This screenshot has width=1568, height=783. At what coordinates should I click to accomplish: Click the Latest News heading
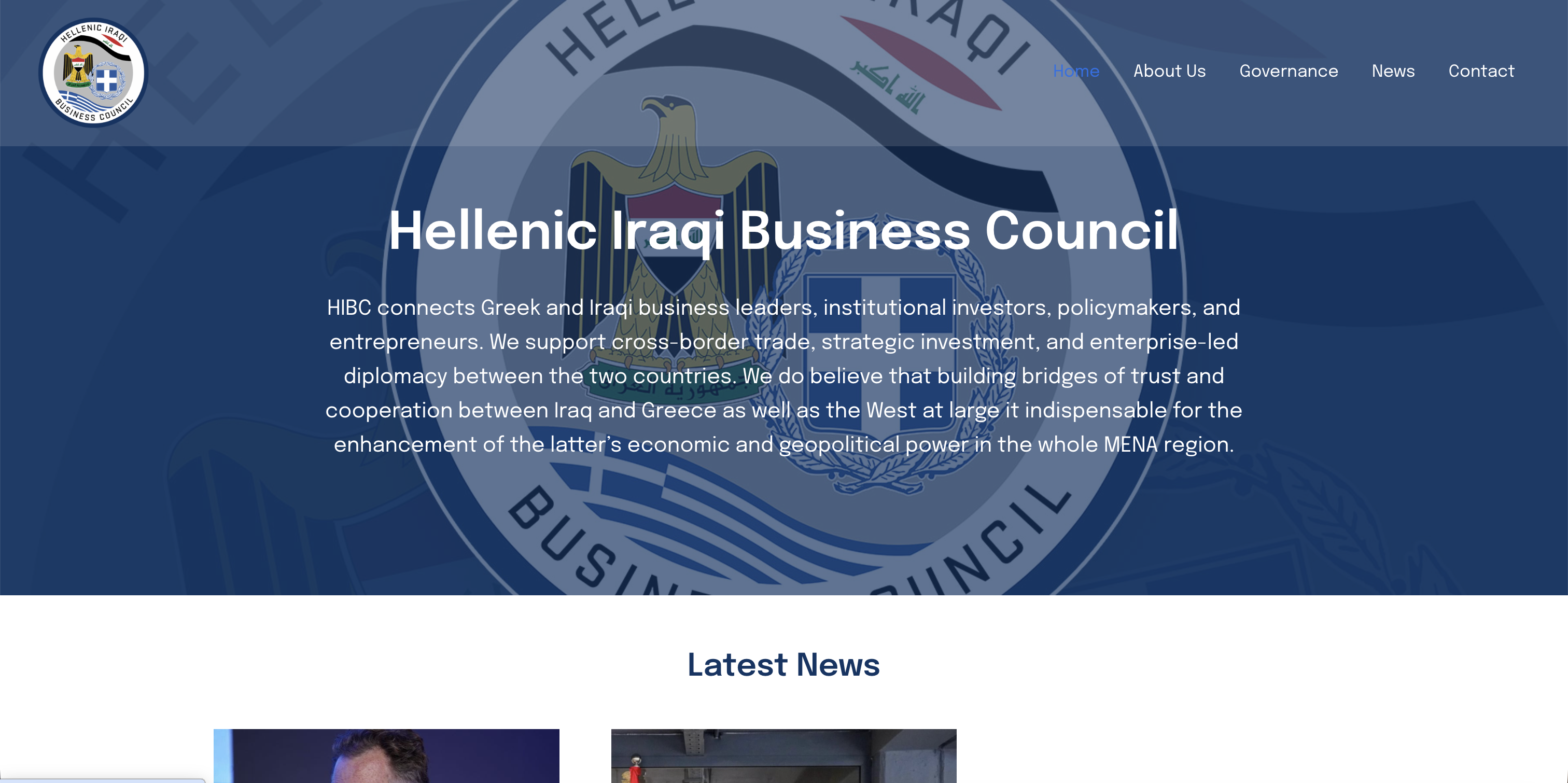pyautogui.click(x=783, y=664)
